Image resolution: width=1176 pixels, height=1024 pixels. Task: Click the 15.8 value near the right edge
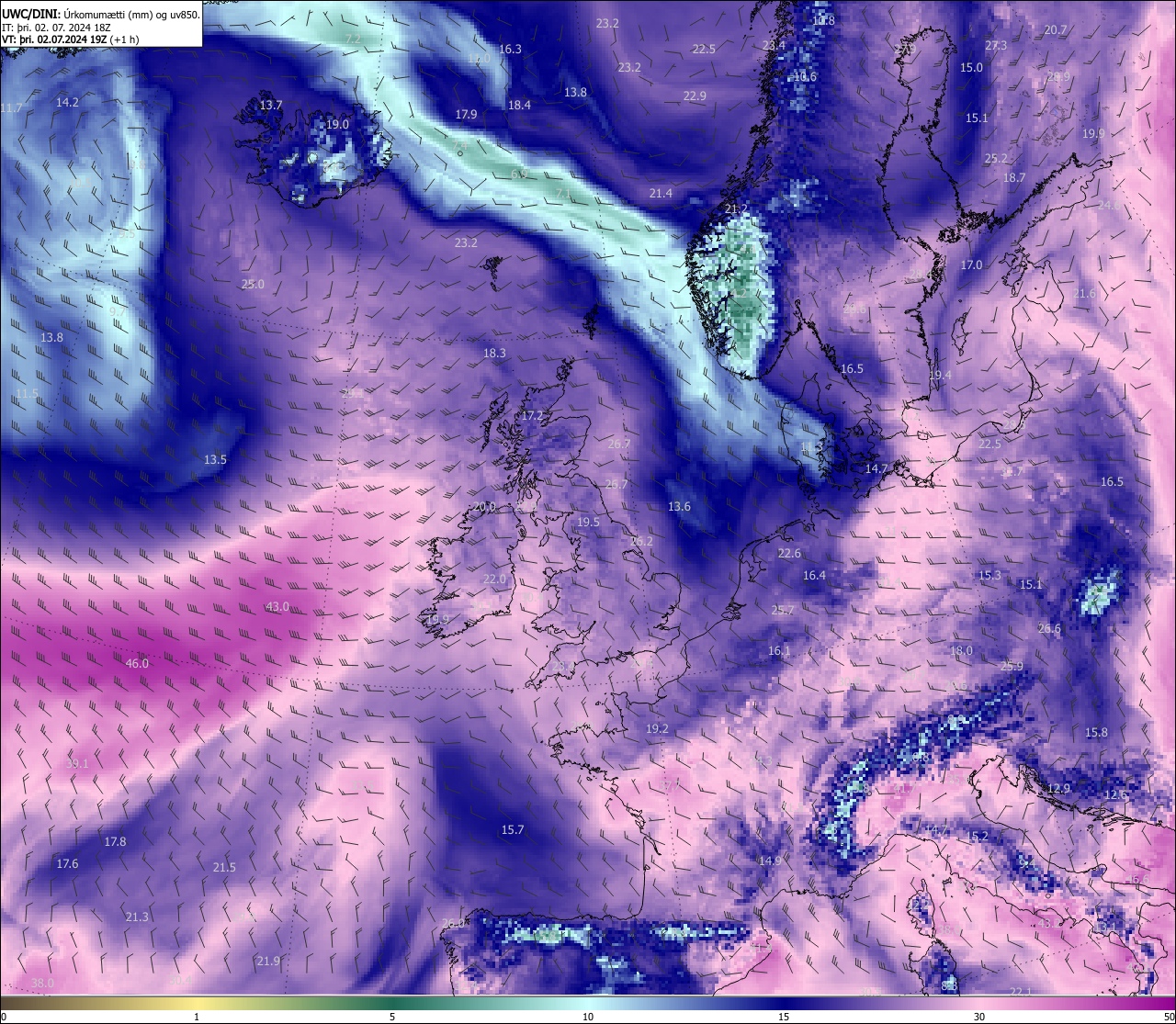click(x=1096, y=733)
